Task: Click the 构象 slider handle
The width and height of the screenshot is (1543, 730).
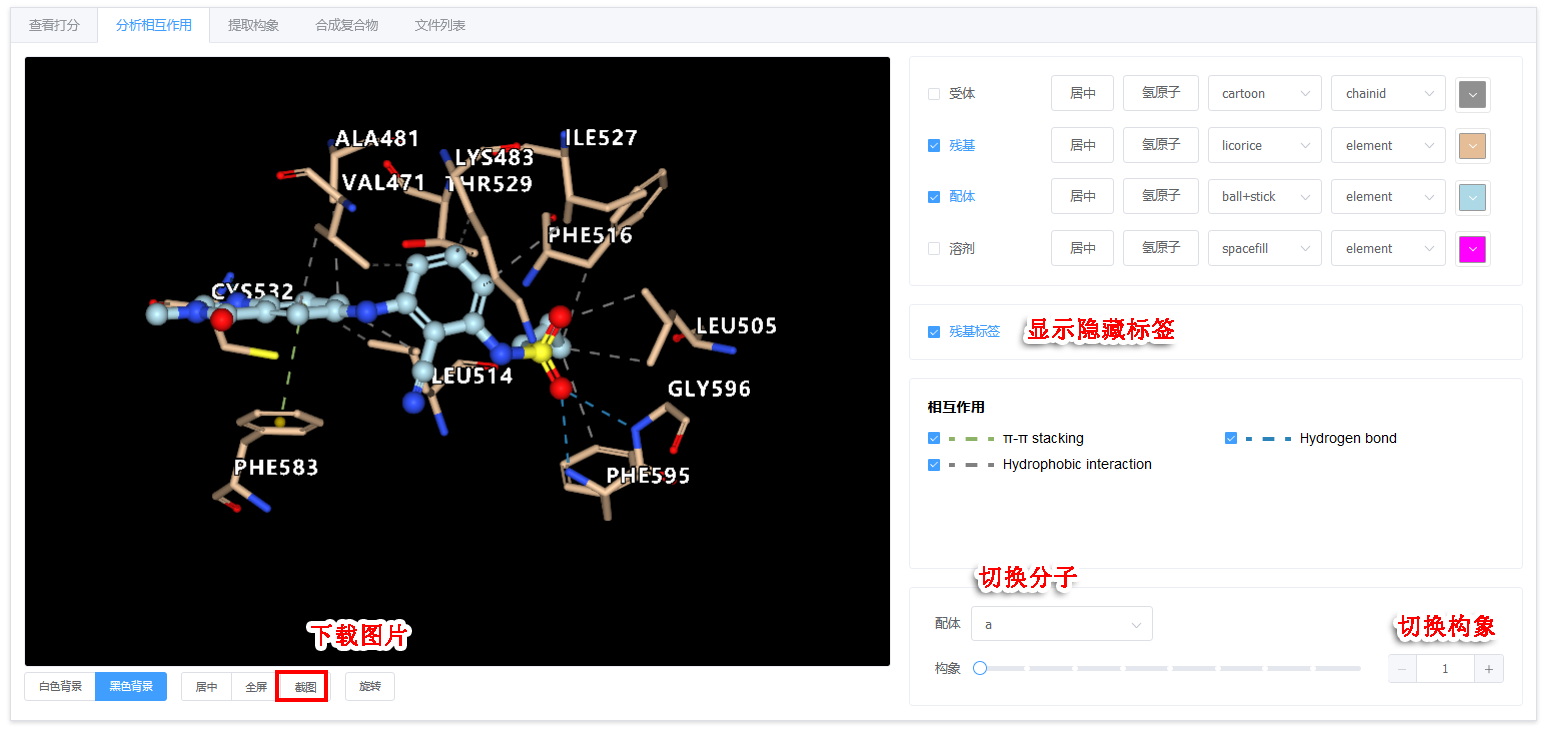Action: 980,668
